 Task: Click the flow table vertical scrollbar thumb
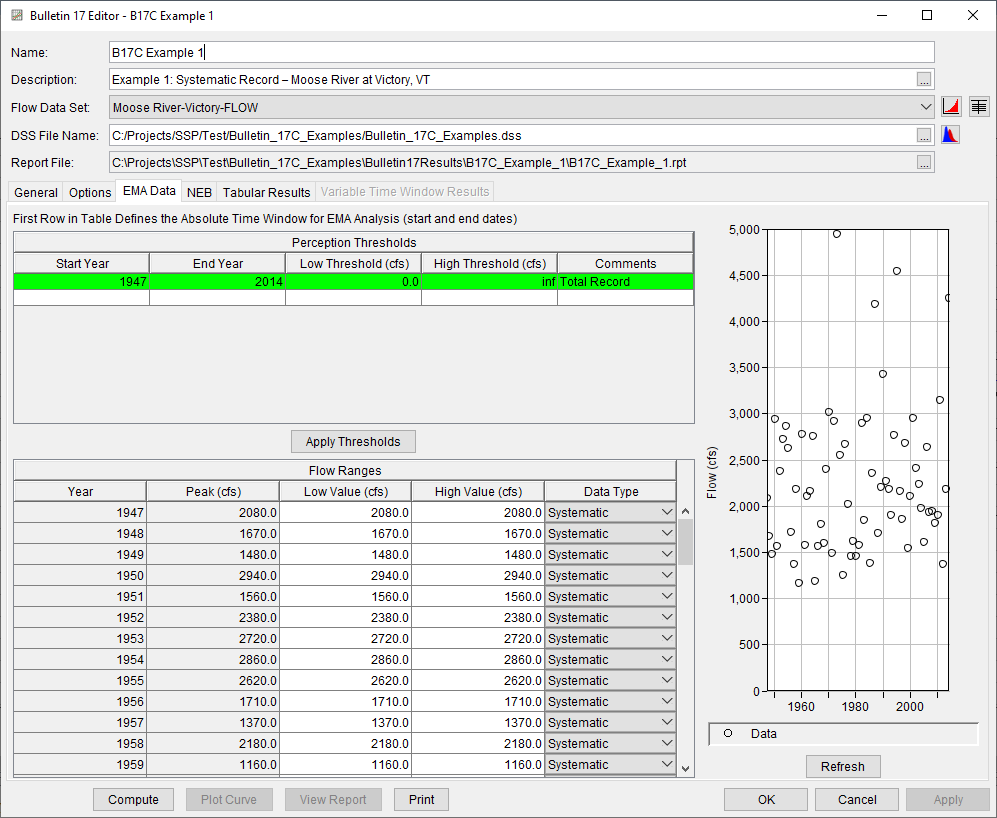(685, 543)
